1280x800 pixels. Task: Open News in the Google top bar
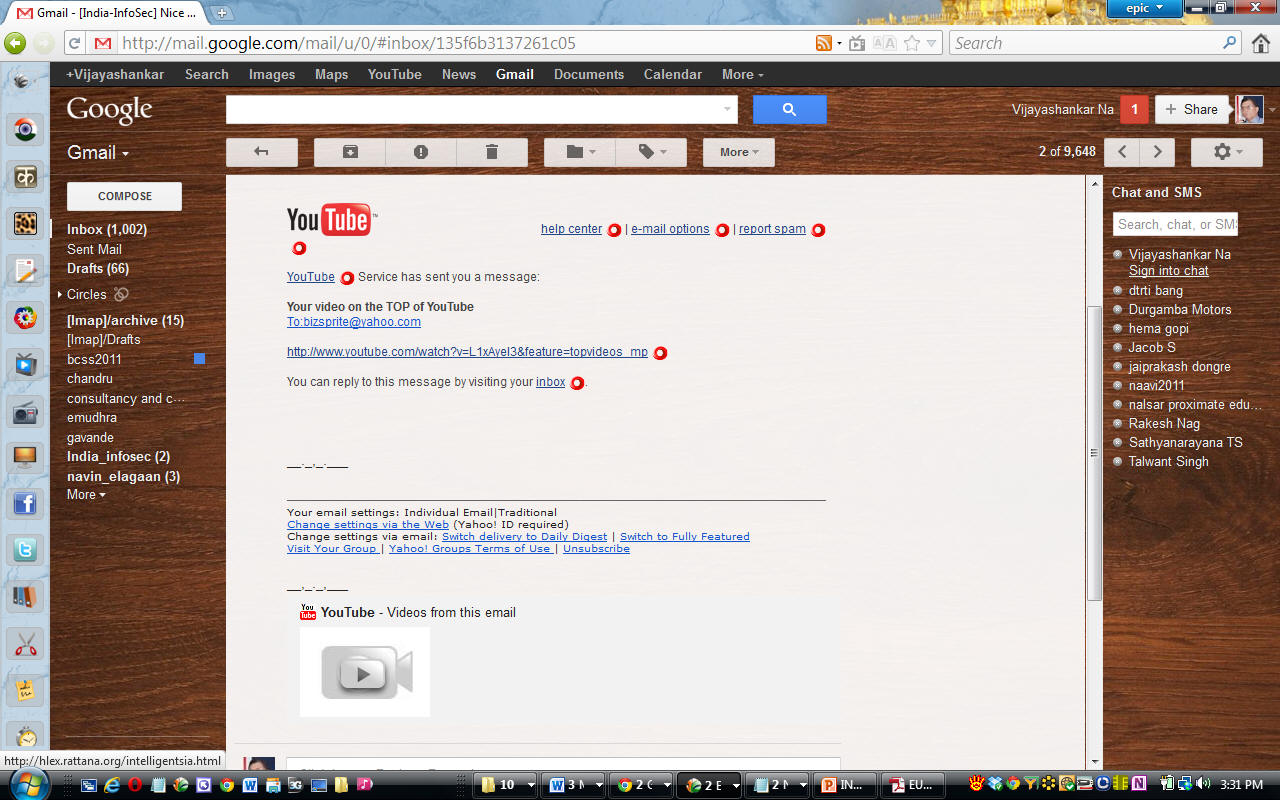pyautogui.click(x=459, y=75)
